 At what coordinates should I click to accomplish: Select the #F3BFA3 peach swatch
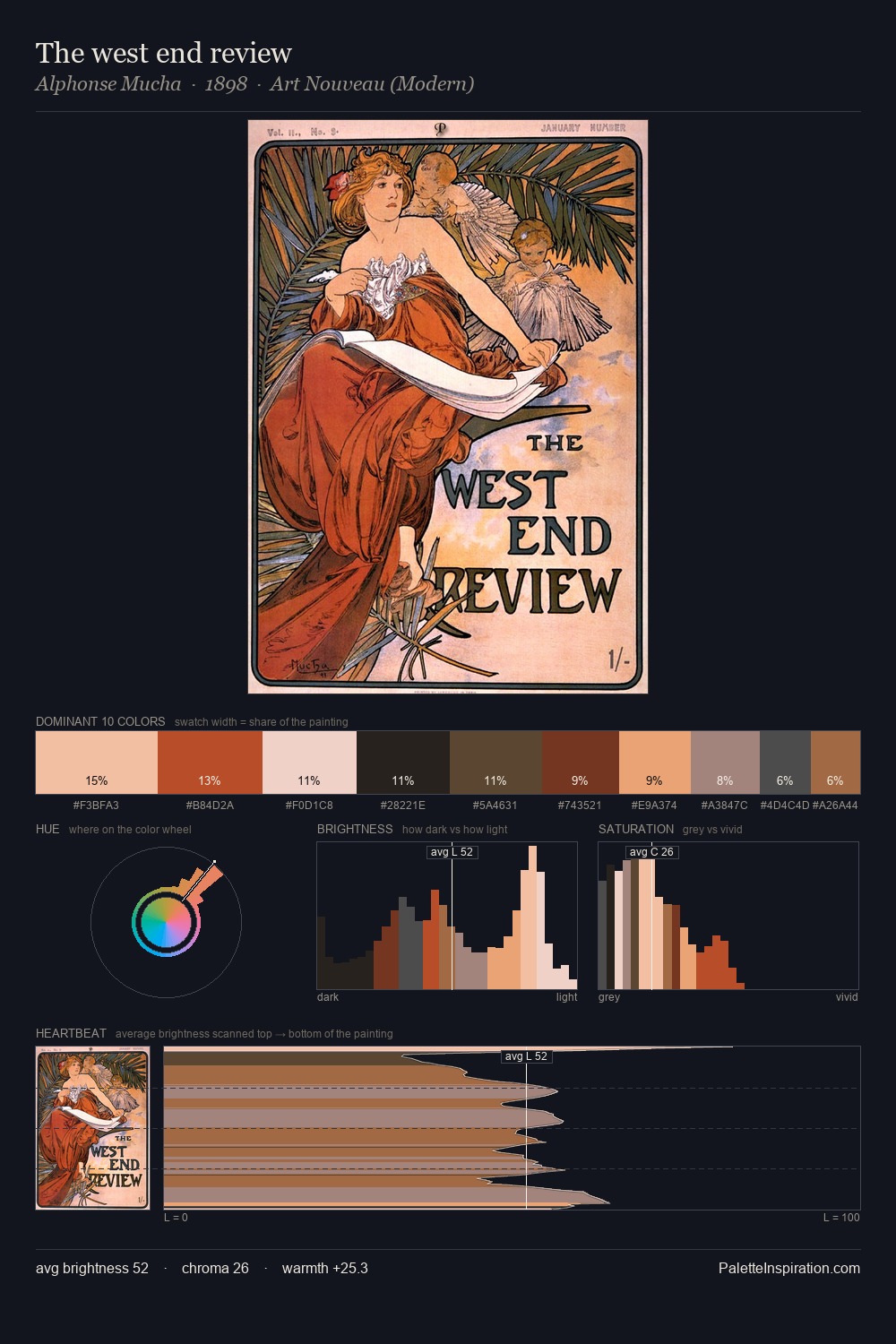tap(97, 762)
